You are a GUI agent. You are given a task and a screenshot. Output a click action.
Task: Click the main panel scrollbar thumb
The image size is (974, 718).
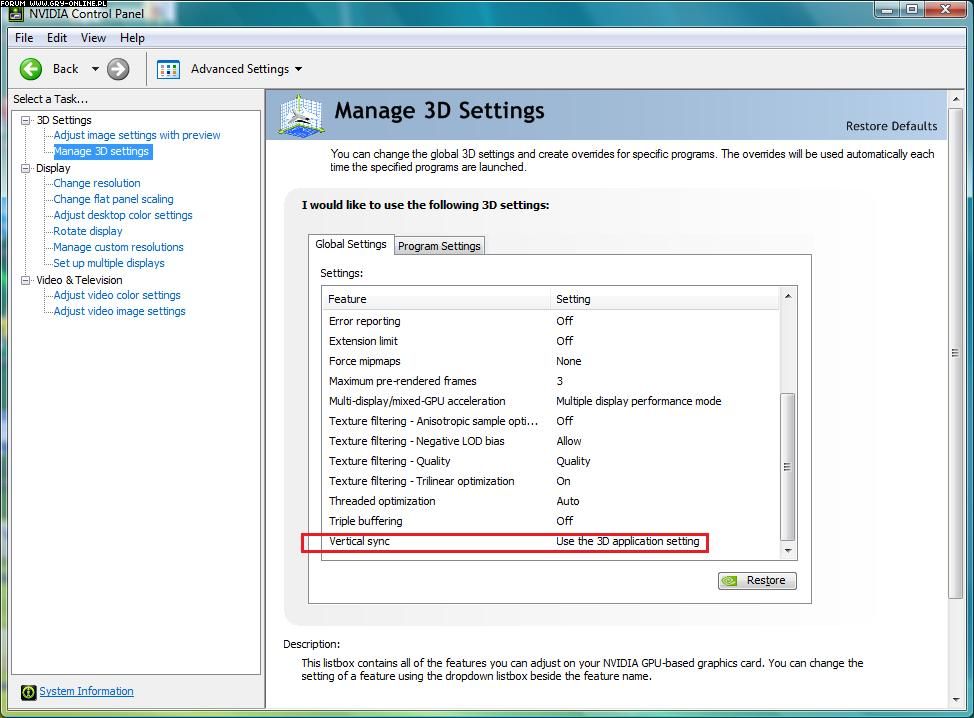955,353
